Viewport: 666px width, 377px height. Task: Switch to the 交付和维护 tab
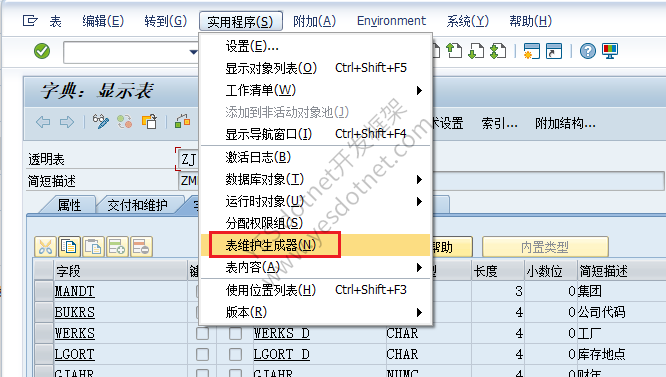coord(138,205)
